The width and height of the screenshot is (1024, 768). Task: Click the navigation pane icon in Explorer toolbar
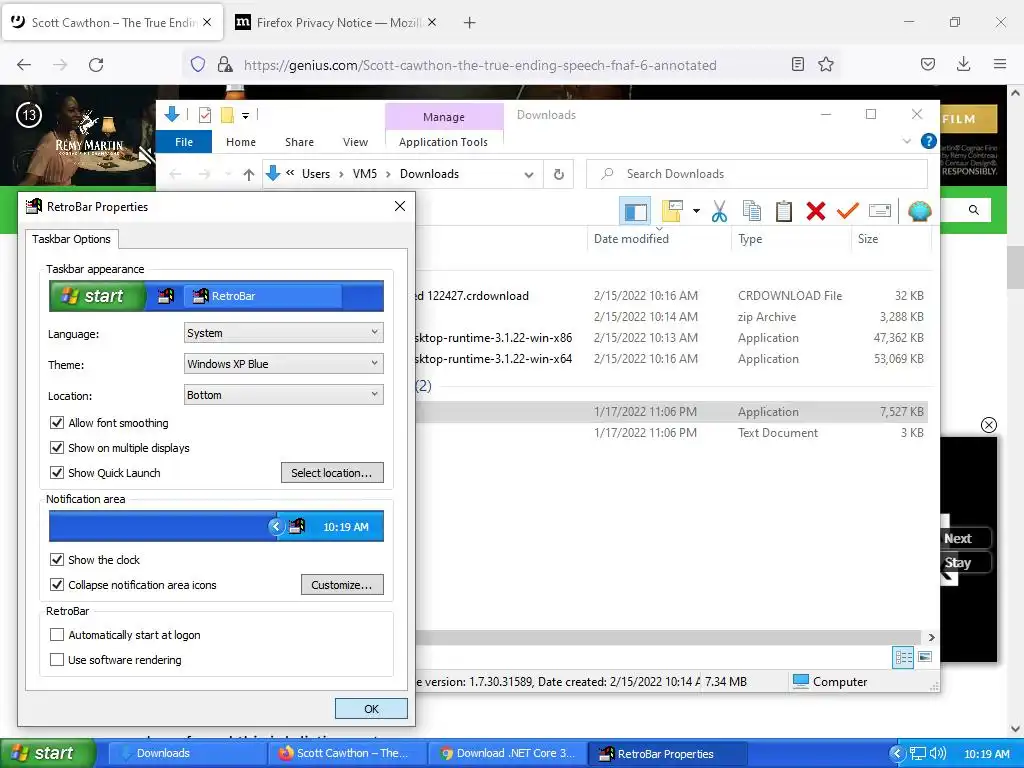635,212
